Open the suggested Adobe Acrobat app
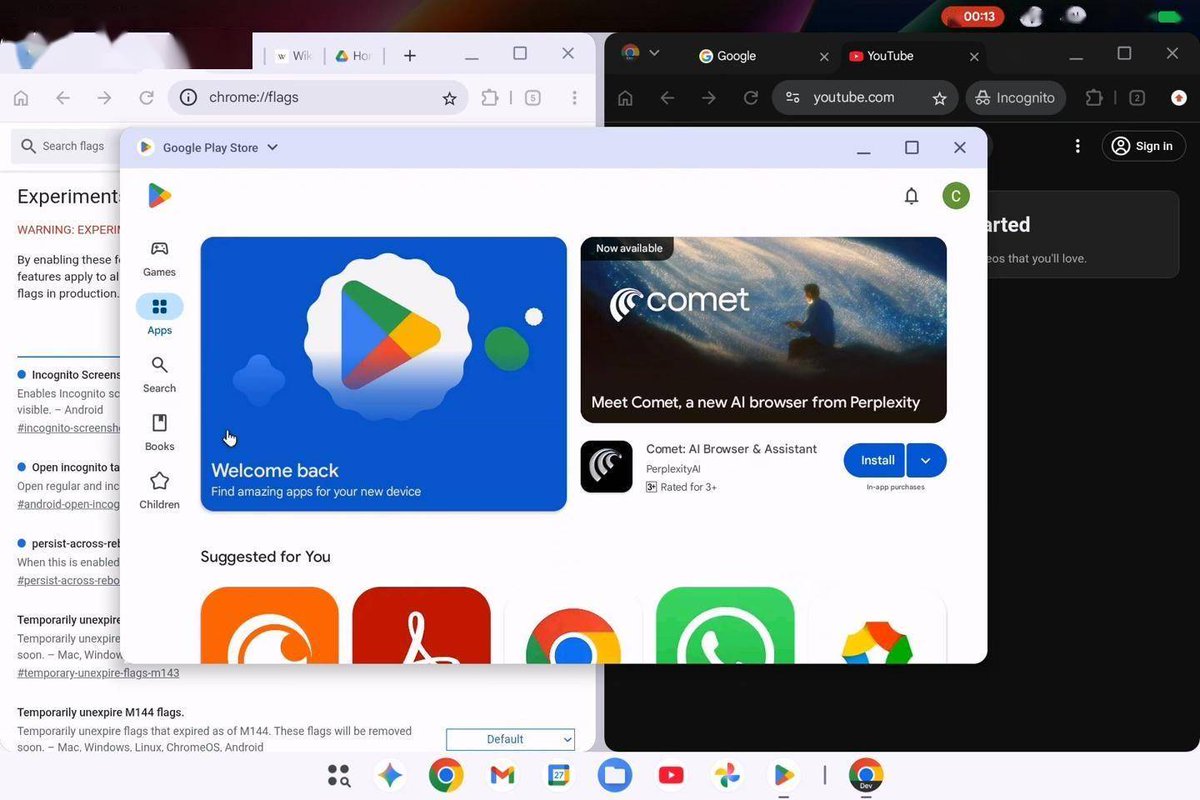Viewport: 1200px width, 800px height. click(421, 625)
